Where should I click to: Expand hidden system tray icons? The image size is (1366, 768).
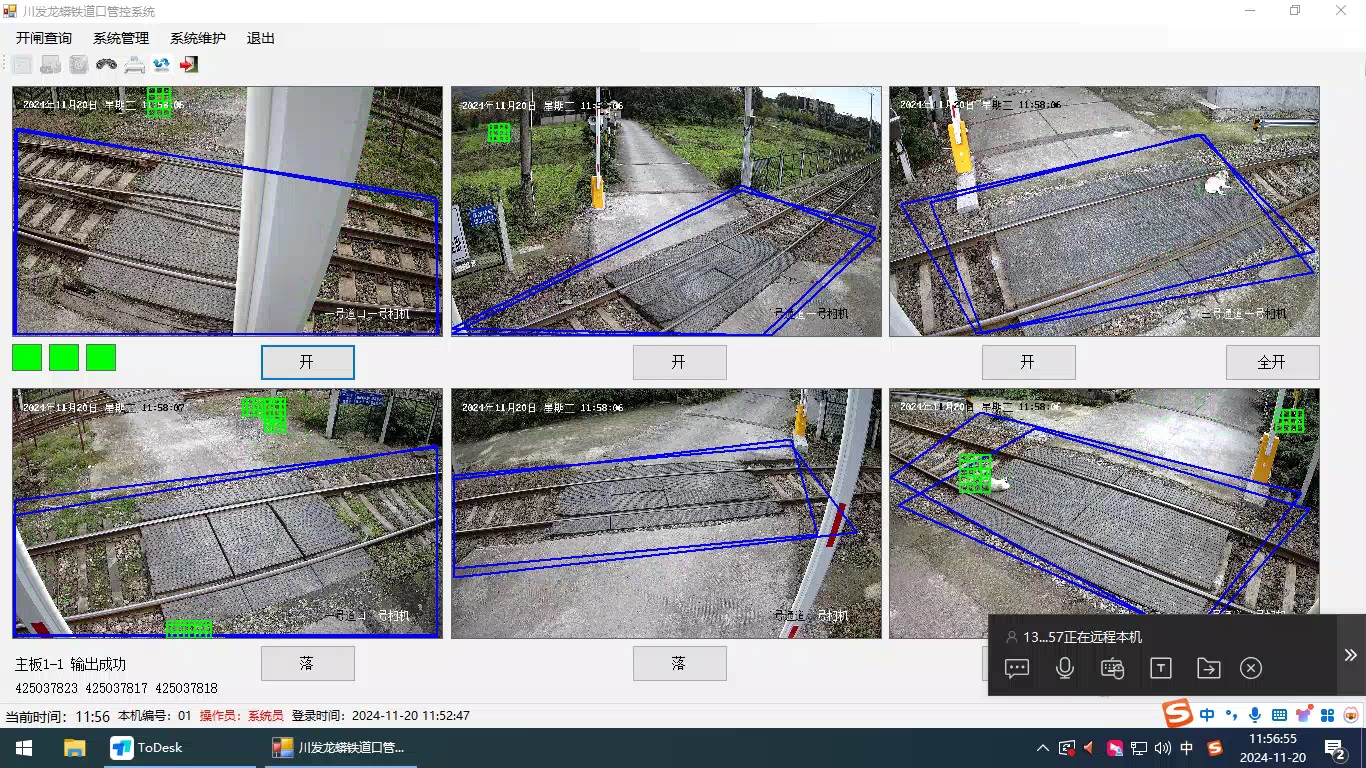point(1043,748)
